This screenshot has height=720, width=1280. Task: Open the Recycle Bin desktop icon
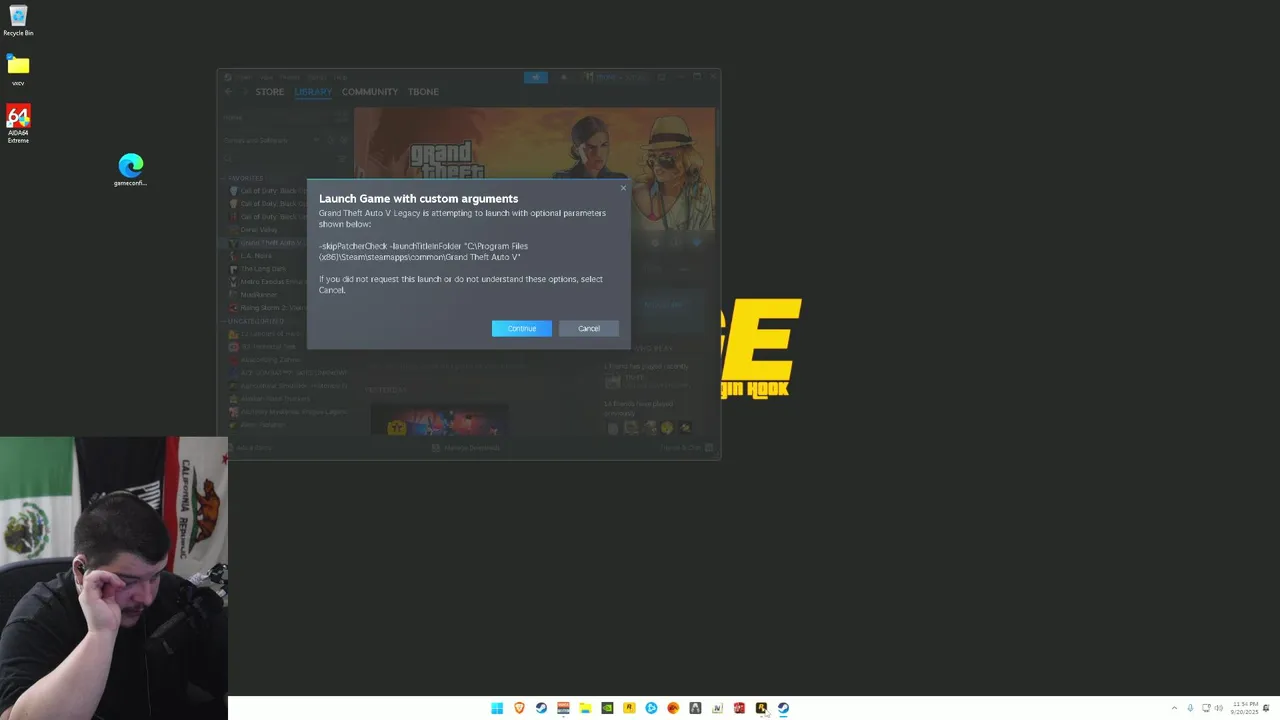(18, 20)
